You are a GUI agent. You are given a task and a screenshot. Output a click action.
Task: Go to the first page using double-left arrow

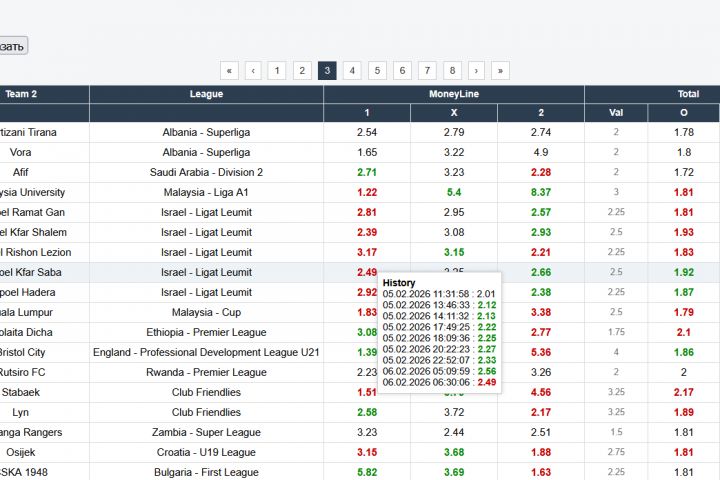[230, 70]
